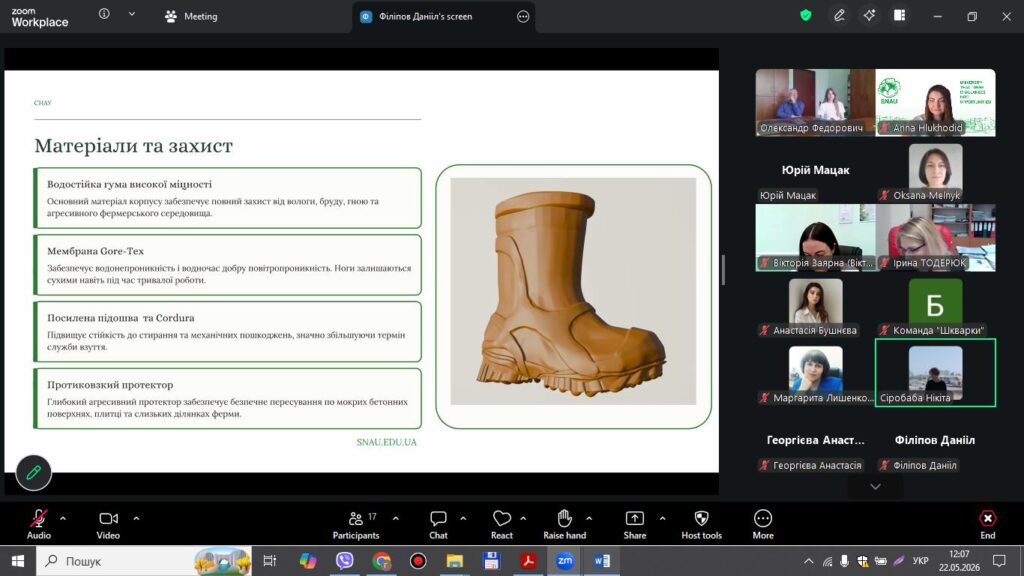Select Олександр Федорович video tile
Image resolution: width=1024 pixels, height=576 pixels.
click(x=815, y=103)
